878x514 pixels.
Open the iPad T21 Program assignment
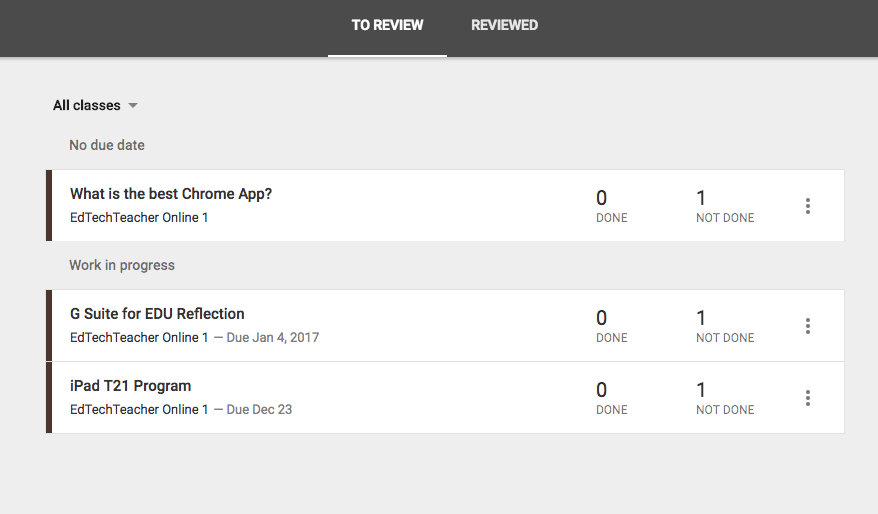130,386
